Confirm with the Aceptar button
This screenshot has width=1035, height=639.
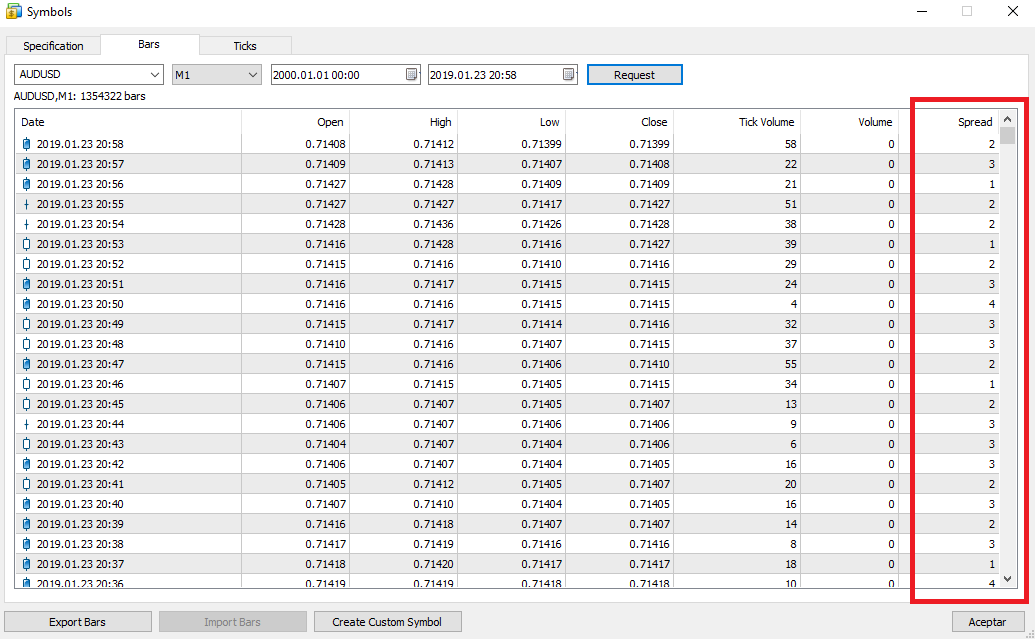click(987, 622)
